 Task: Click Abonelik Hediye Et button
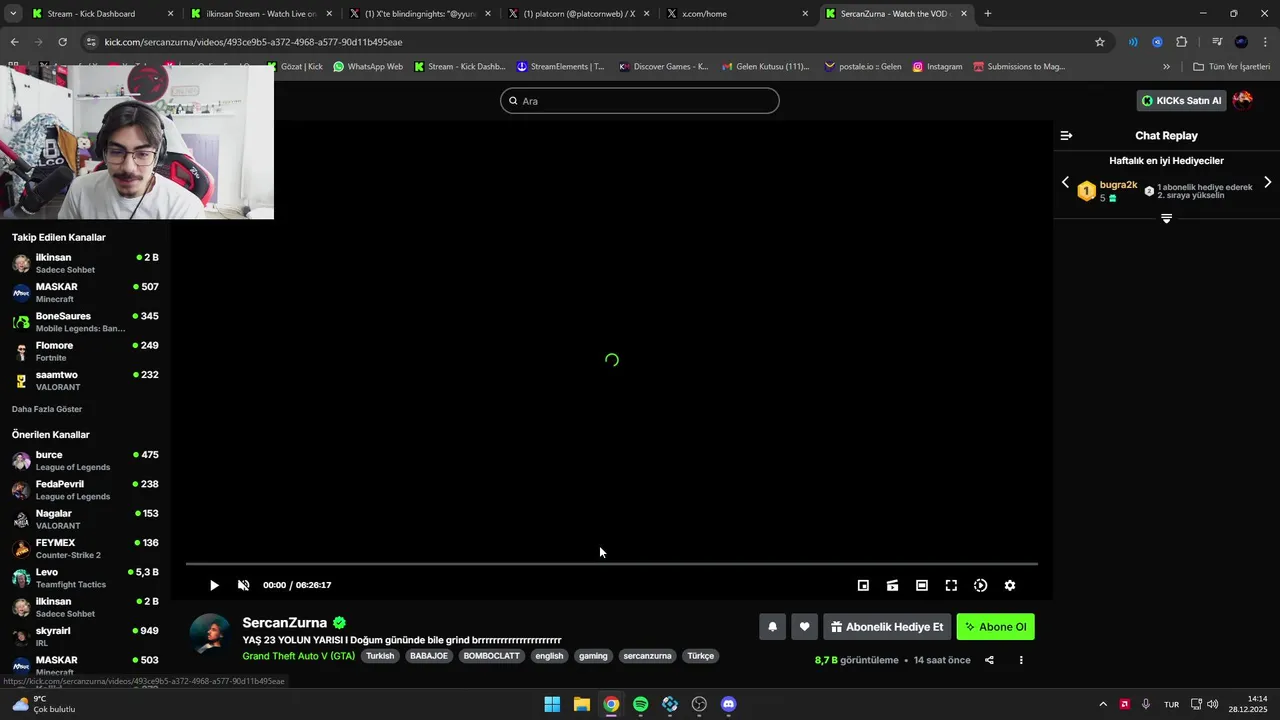click(x=887, y=627)
